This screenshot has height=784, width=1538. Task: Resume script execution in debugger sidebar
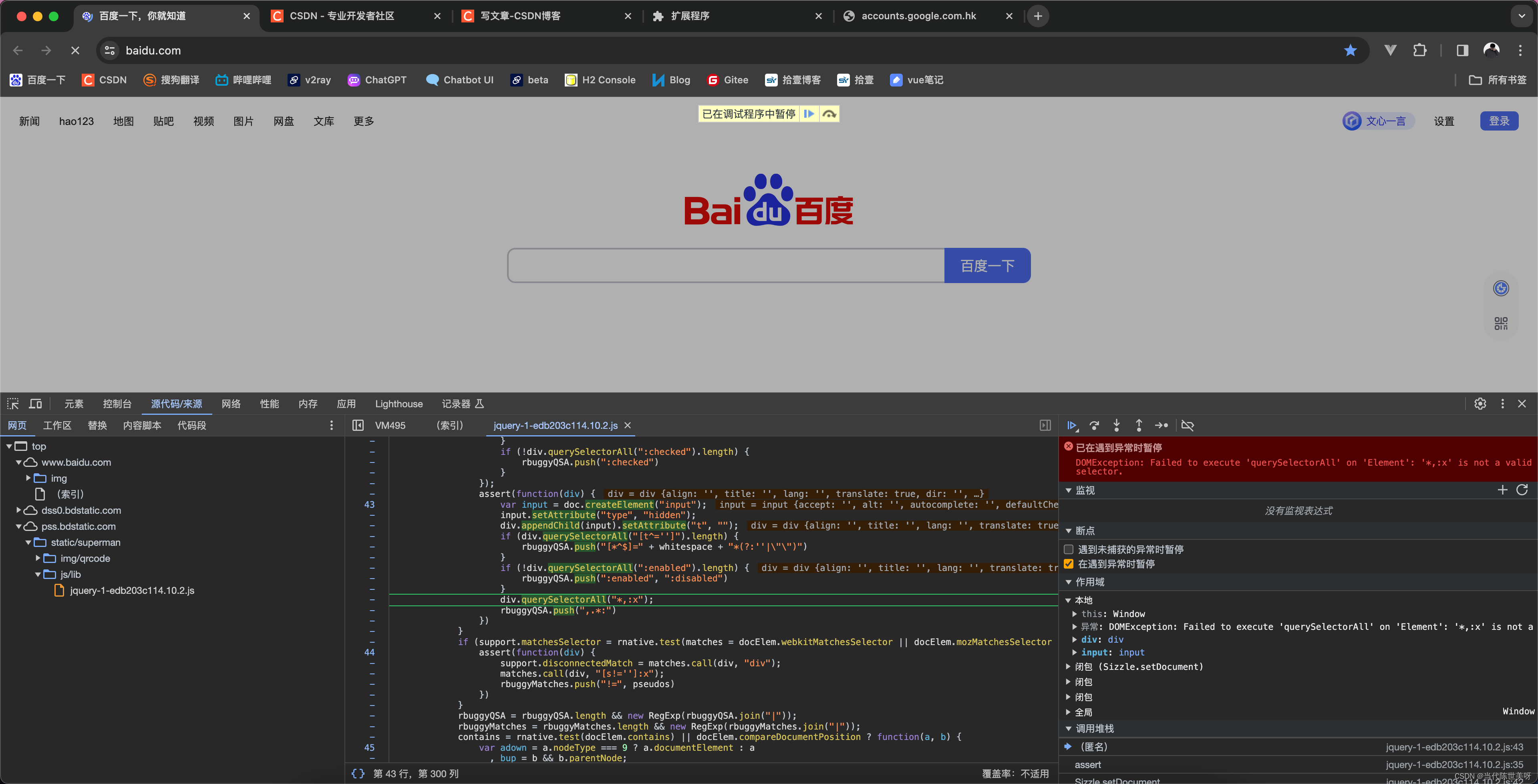pyautogui.click(x=1072, y=425)
